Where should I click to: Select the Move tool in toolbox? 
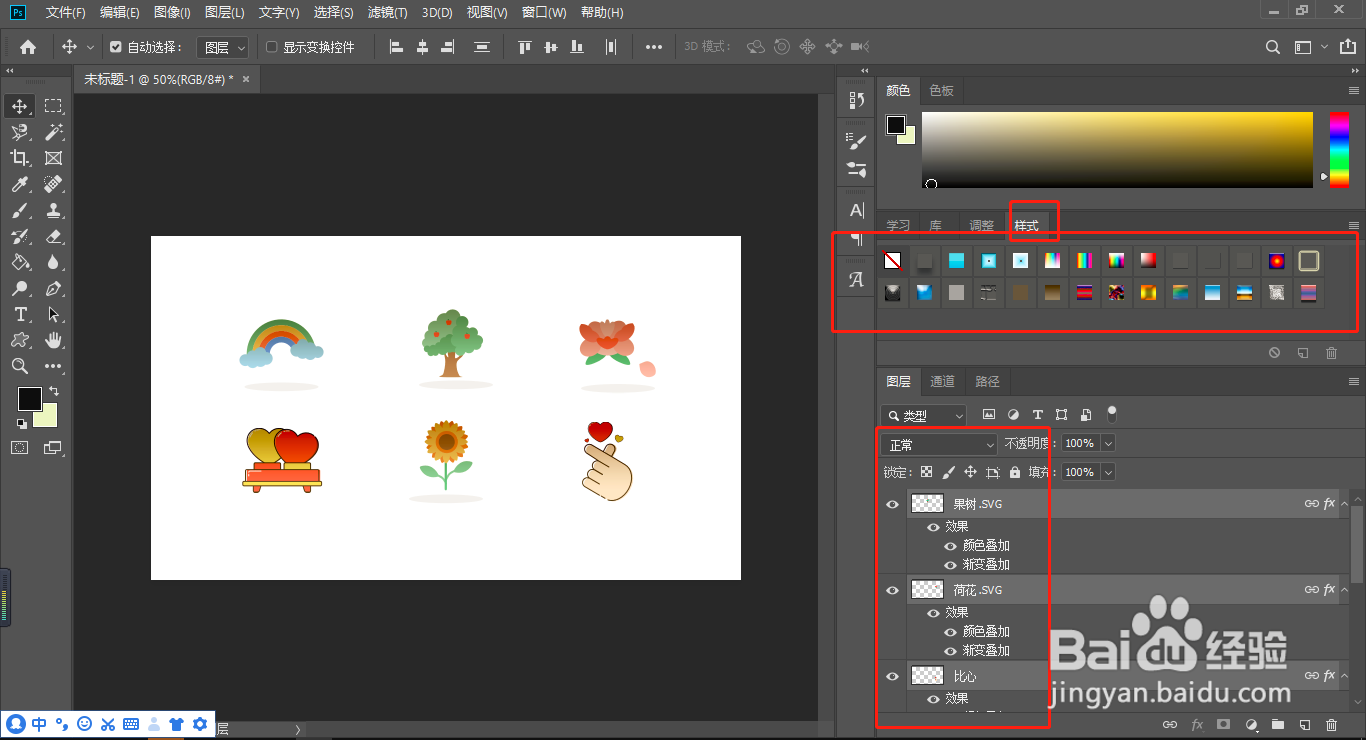20,106
